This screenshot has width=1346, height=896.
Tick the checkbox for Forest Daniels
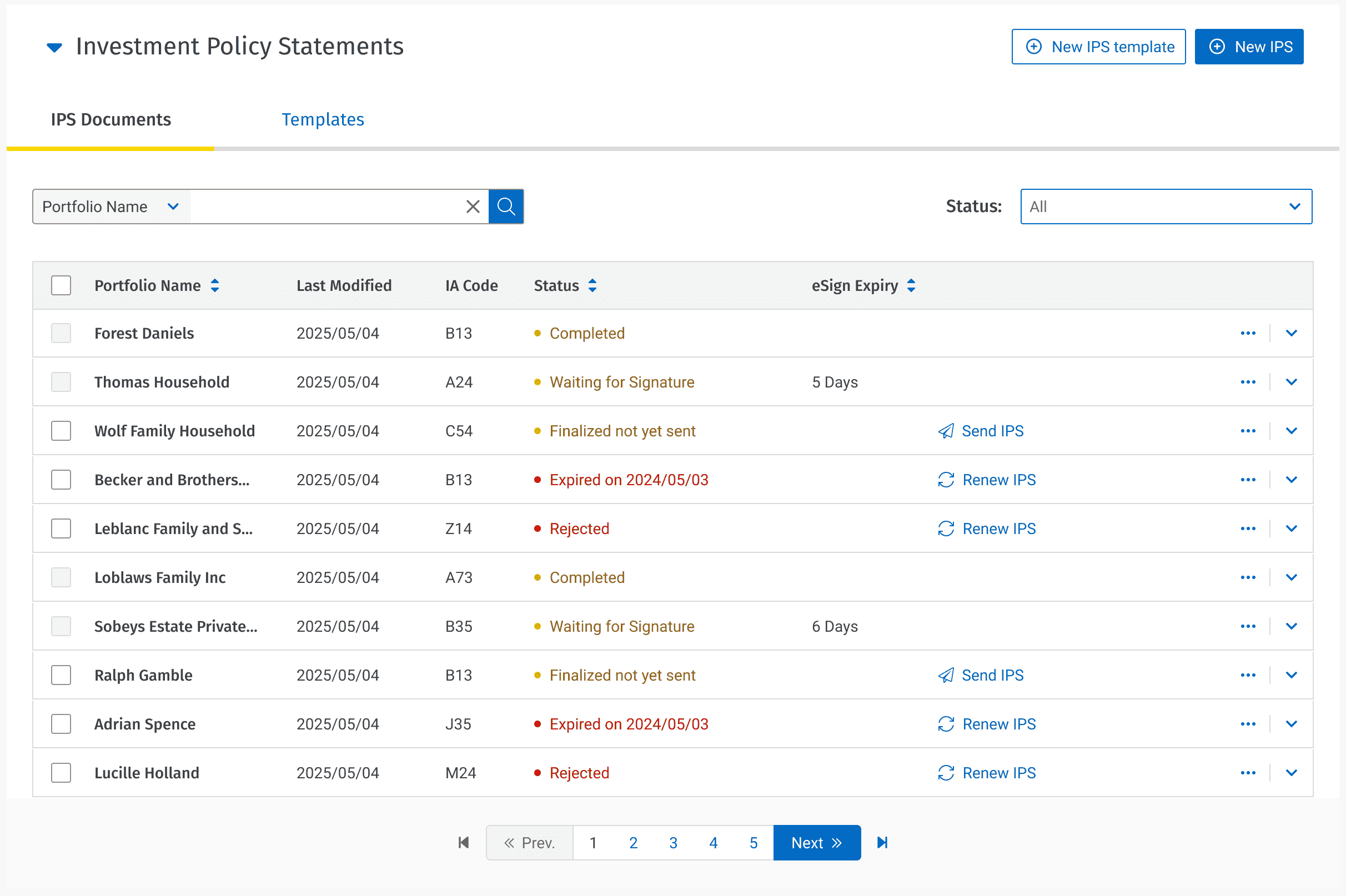tap(61, 333)
